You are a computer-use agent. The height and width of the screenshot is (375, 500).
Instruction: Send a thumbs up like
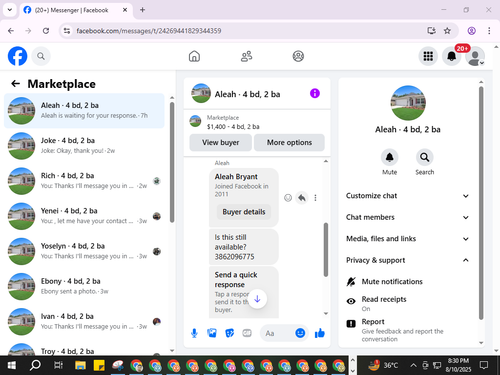pos(319,333)
